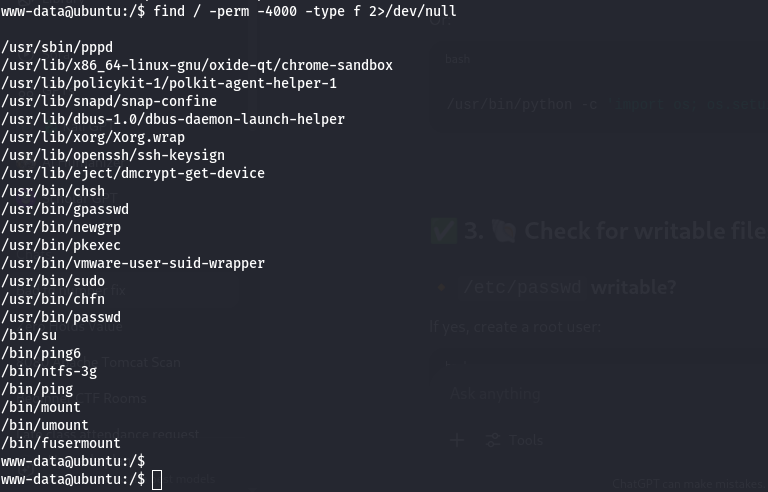The height and width of the screenshot is (492, 768).
Task: Click the faint Tools sliders icon
Action: [x=492, y=440]
